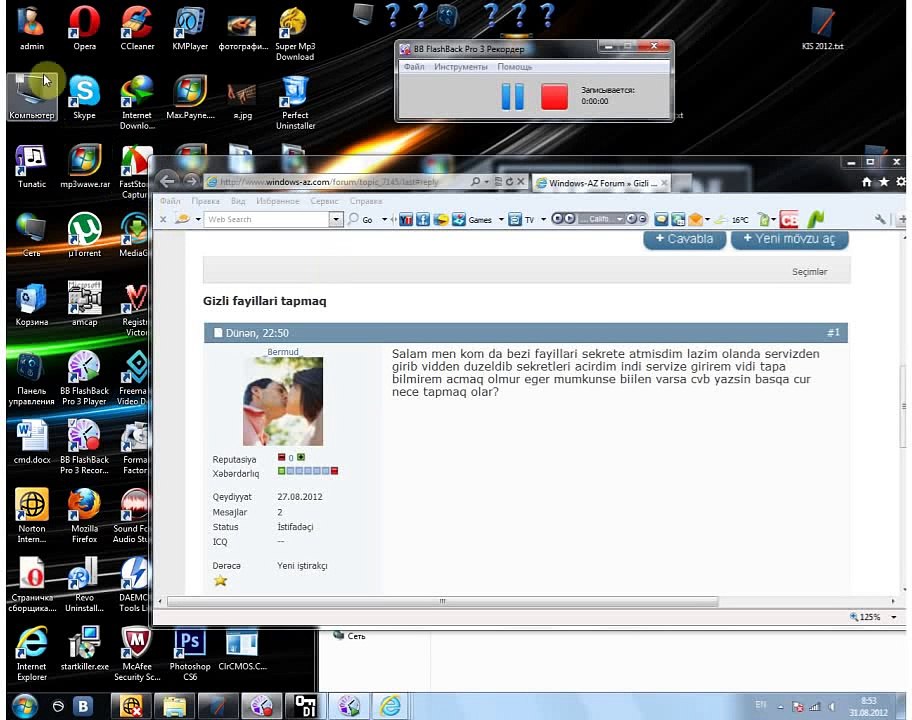Open the Photoshop CS6 desktop icon

[190, 654]
